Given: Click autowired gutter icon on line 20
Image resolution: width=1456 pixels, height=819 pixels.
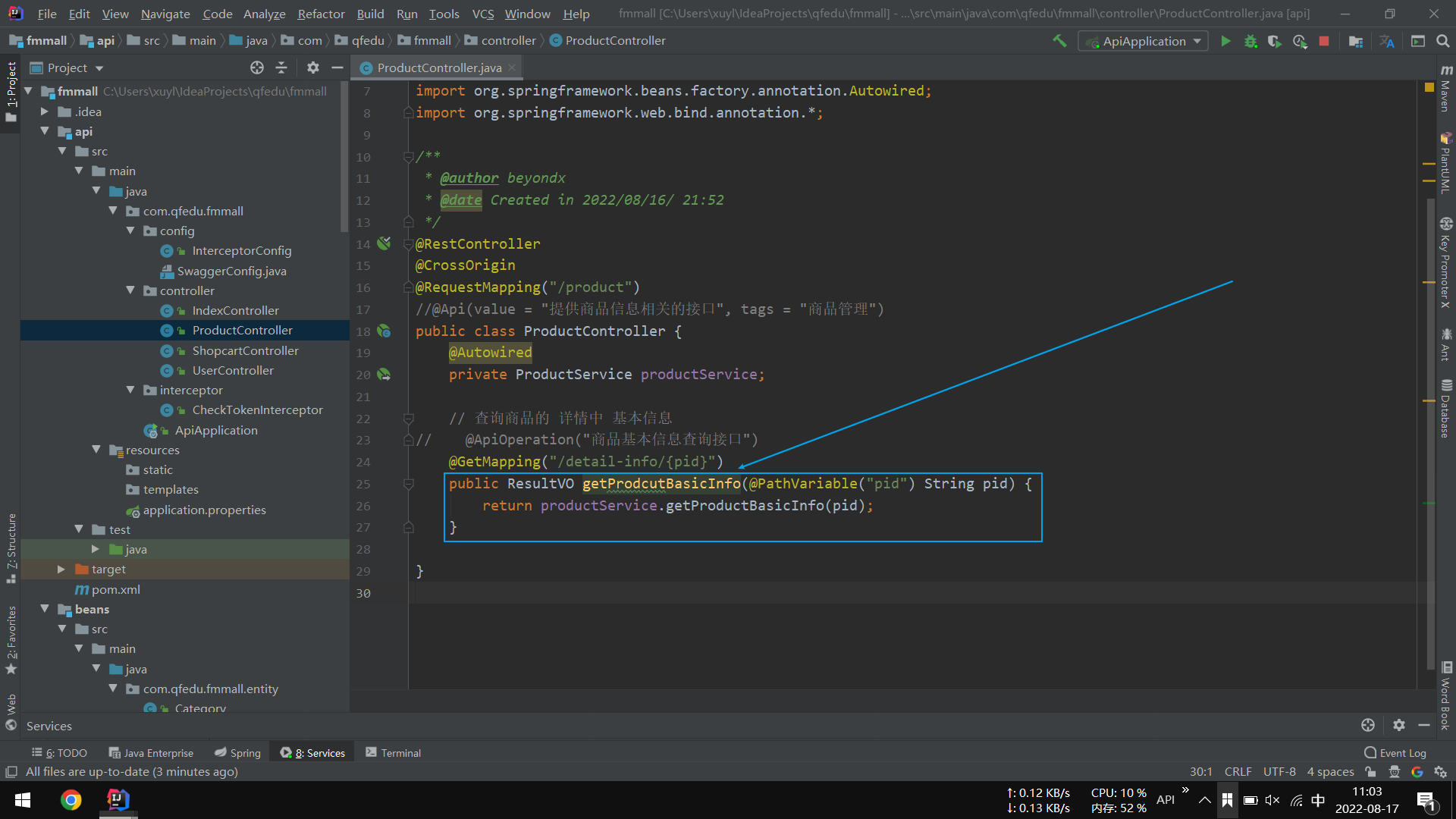Looking at the screenshot, I should [x=384, y=375].
